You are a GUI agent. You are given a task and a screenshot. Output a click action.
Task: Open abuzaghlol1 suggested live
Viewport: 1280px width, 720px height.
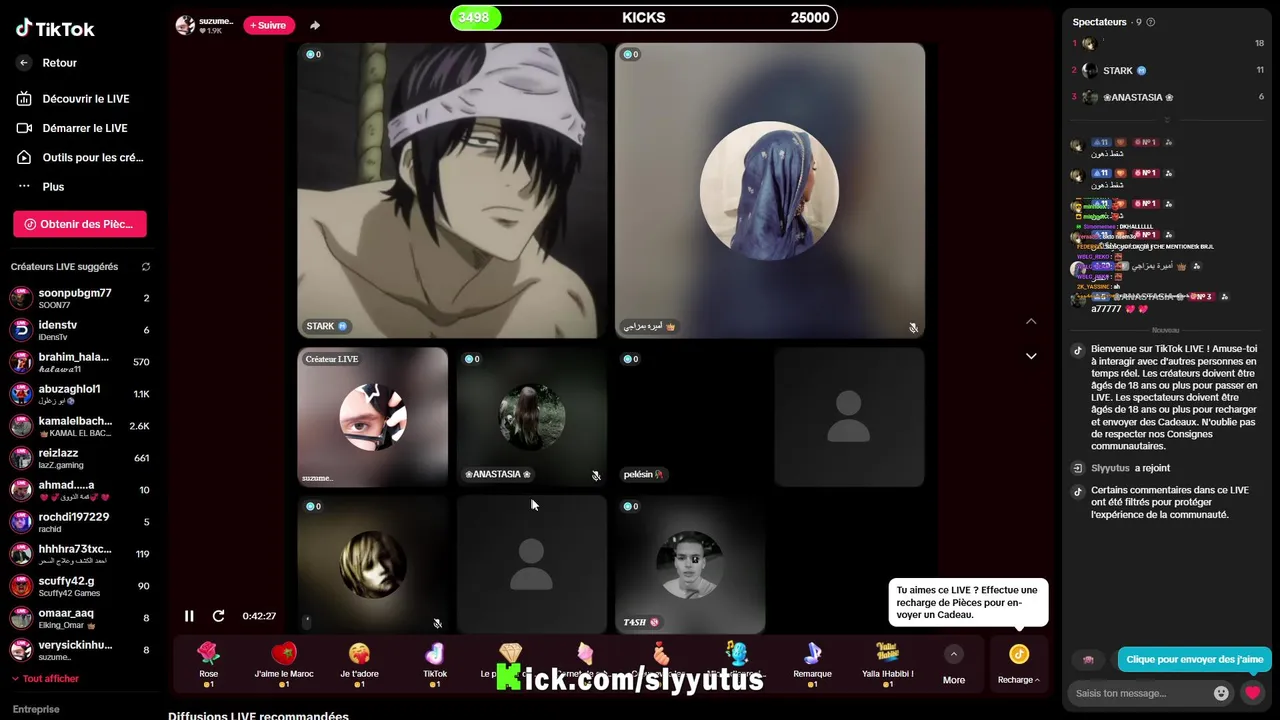click(x=80, y=394)
